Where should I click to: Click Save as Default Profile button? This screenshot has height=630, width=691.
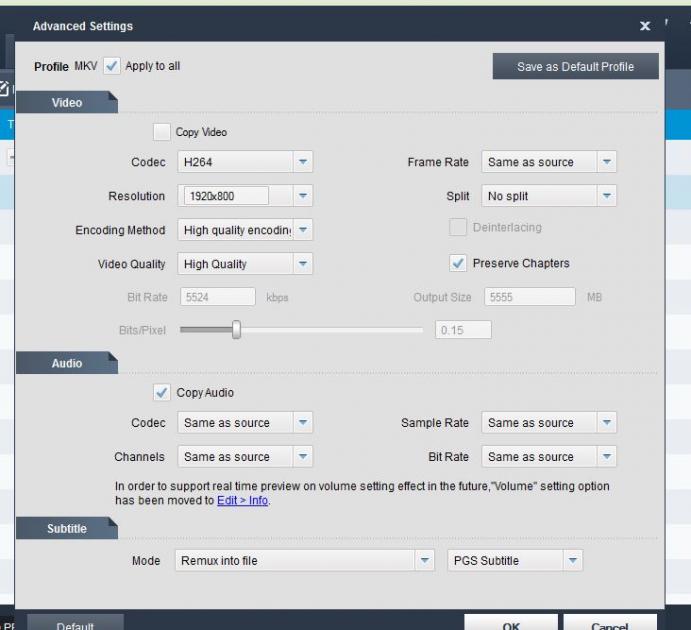[x=576, y=67]
